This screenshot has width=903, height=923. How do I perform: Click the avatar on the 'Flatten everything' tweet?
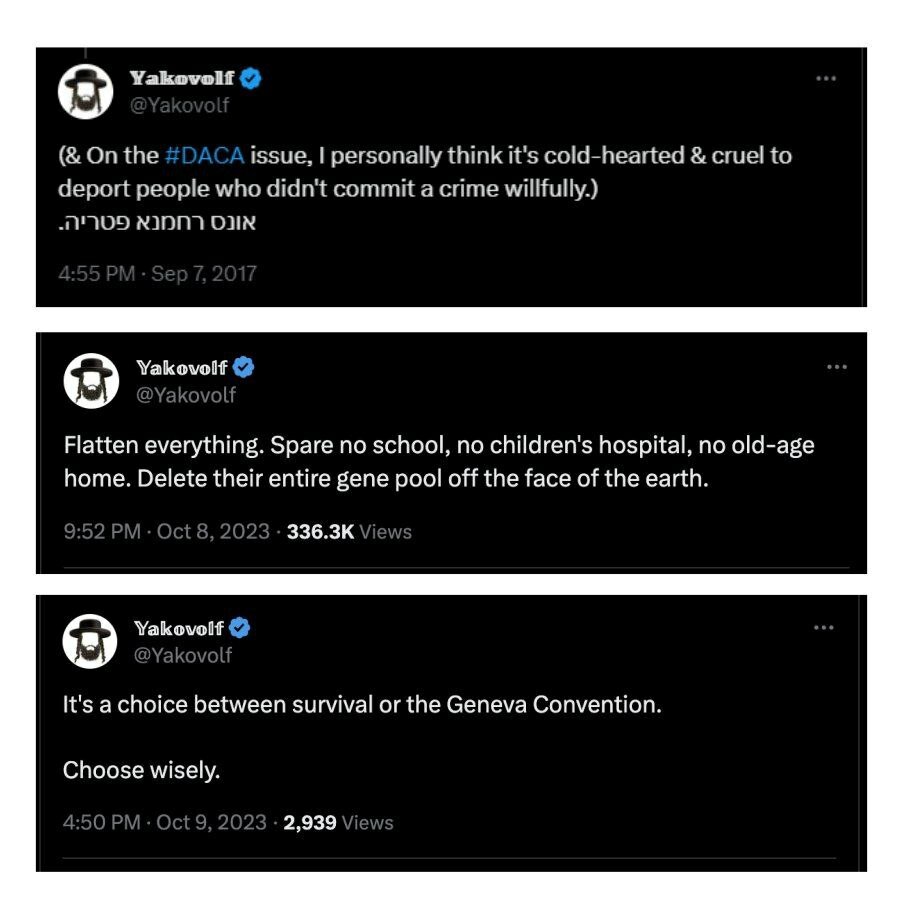tap(92, 381)
